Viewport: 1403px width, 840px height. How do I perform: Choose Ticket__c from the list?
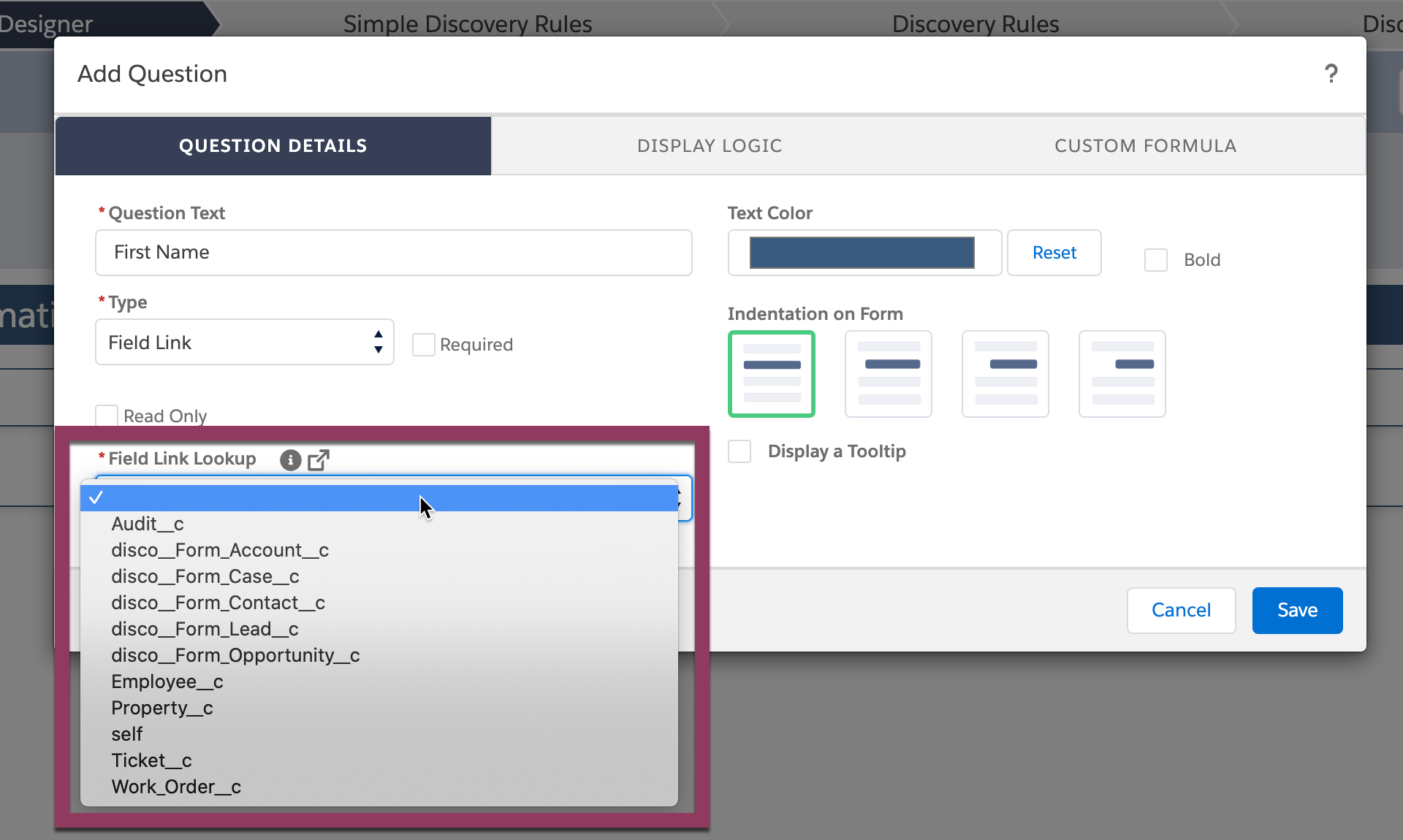[379, 760]
